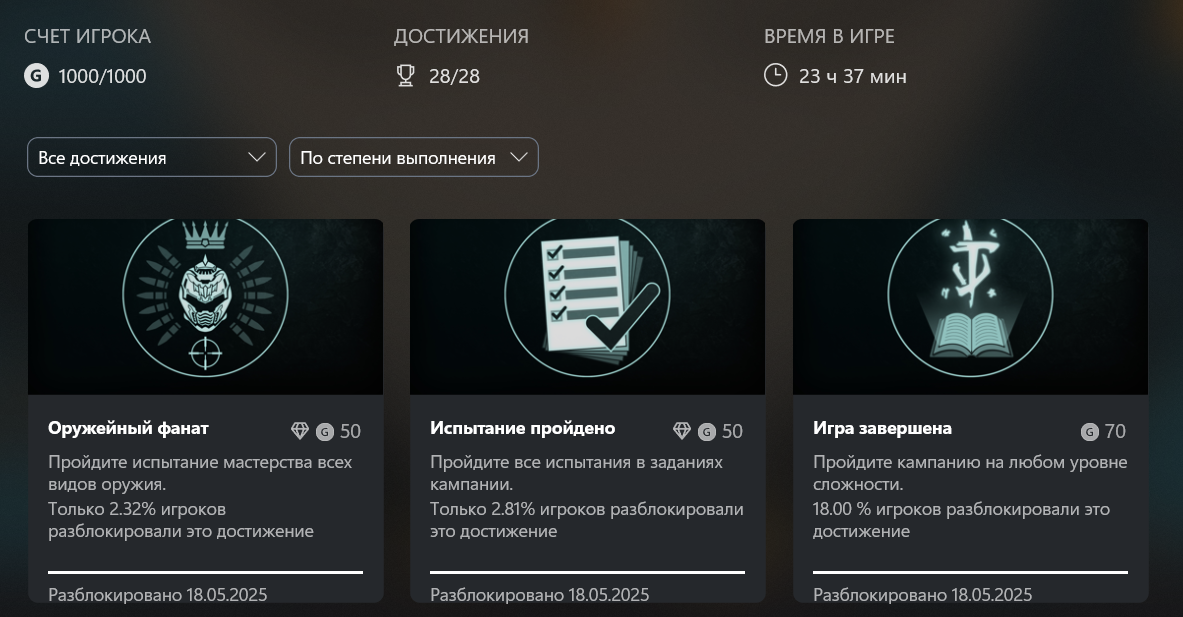Open the Игра завершена book achievement image
This screenshot has height=617, width=1183.
pyautogui.click(x=970, y=306)
